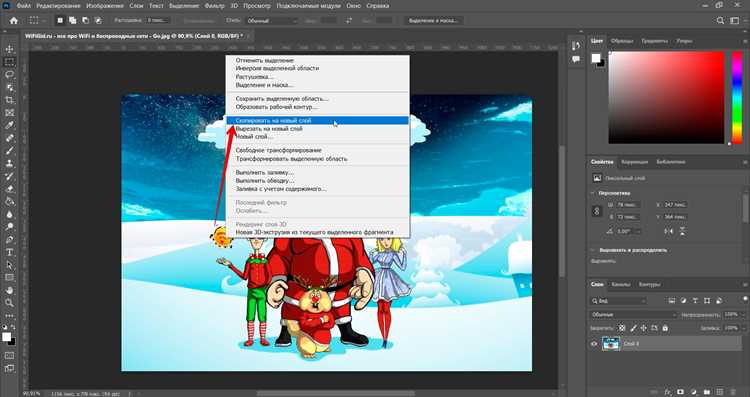750x397 pixels.
Task: Select the Pen tool
Action: [10, 240]
